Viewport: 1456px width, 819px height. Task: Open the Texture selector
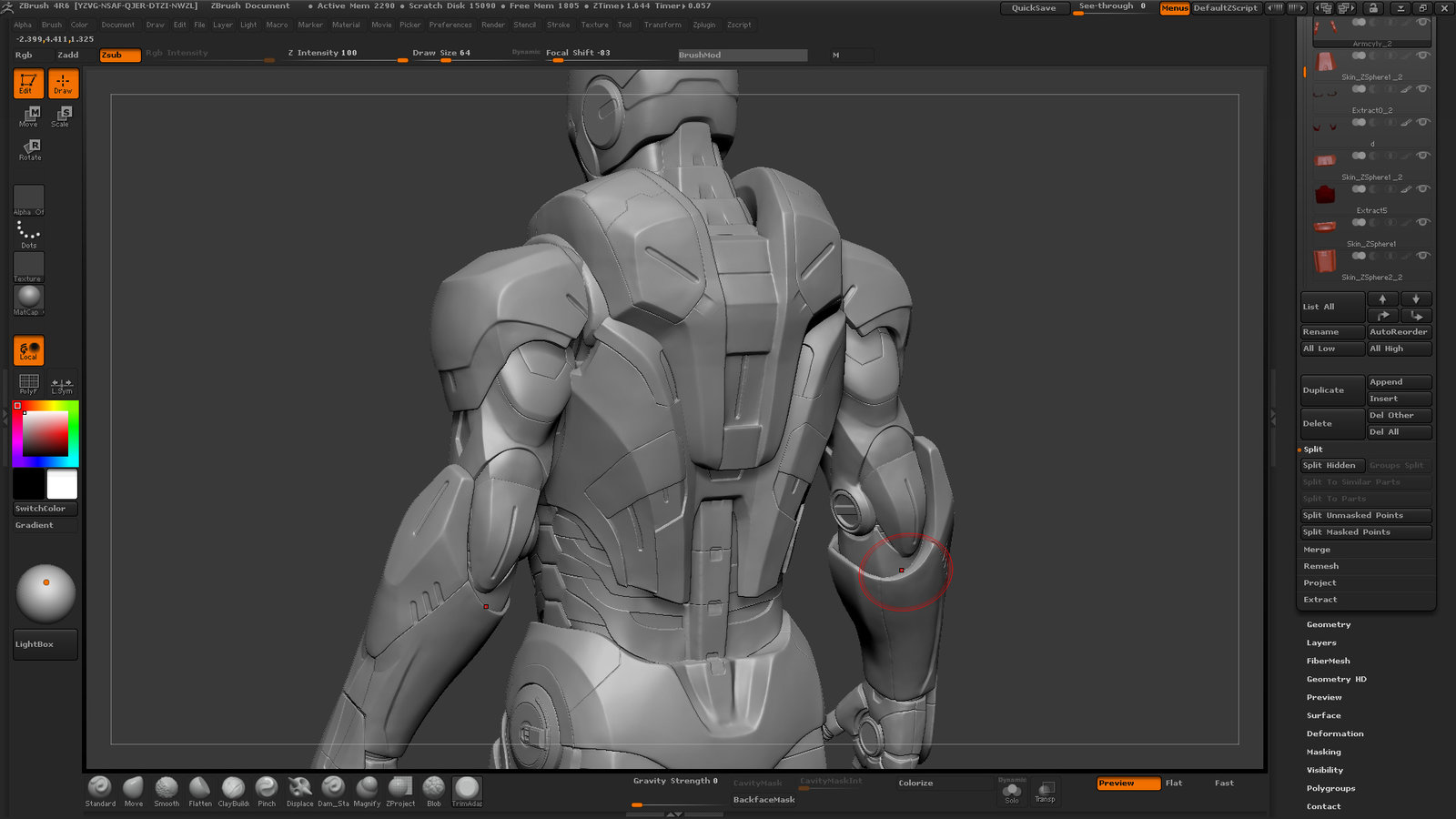(x=28, y=267)
